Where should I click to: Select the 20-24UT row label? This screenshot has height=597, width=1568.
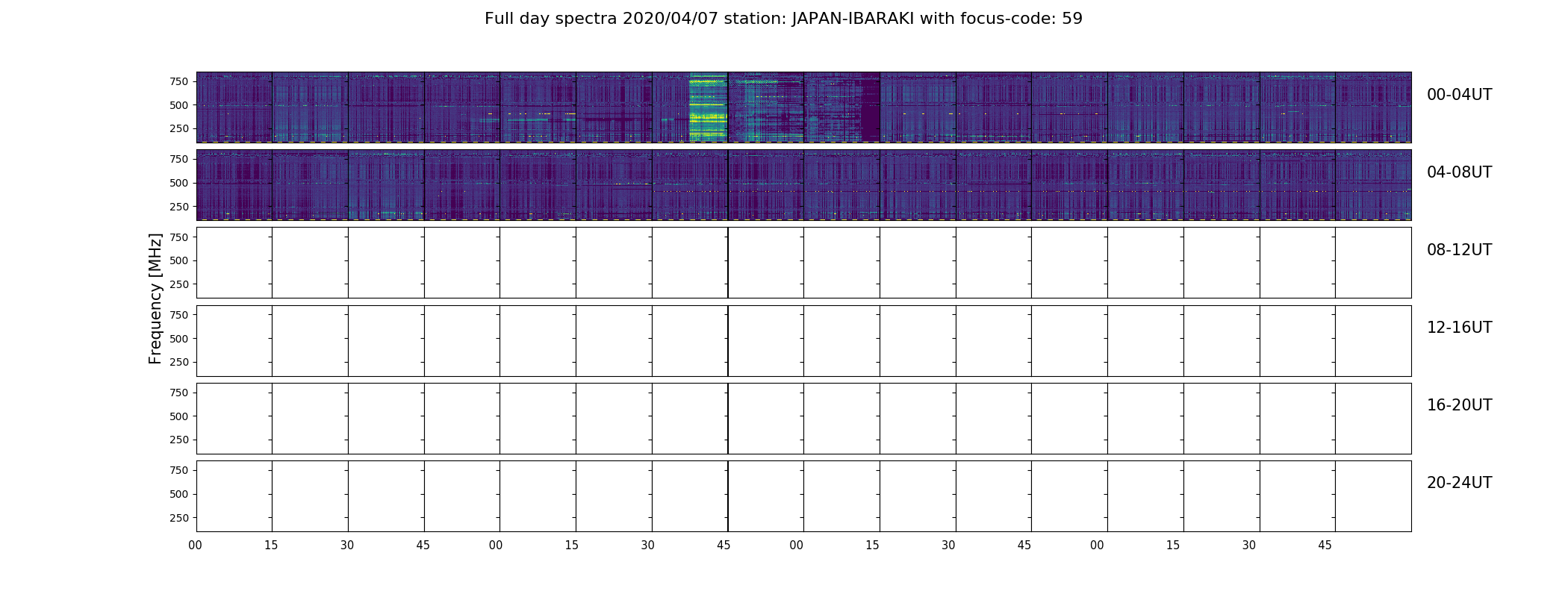point(1459,483)
